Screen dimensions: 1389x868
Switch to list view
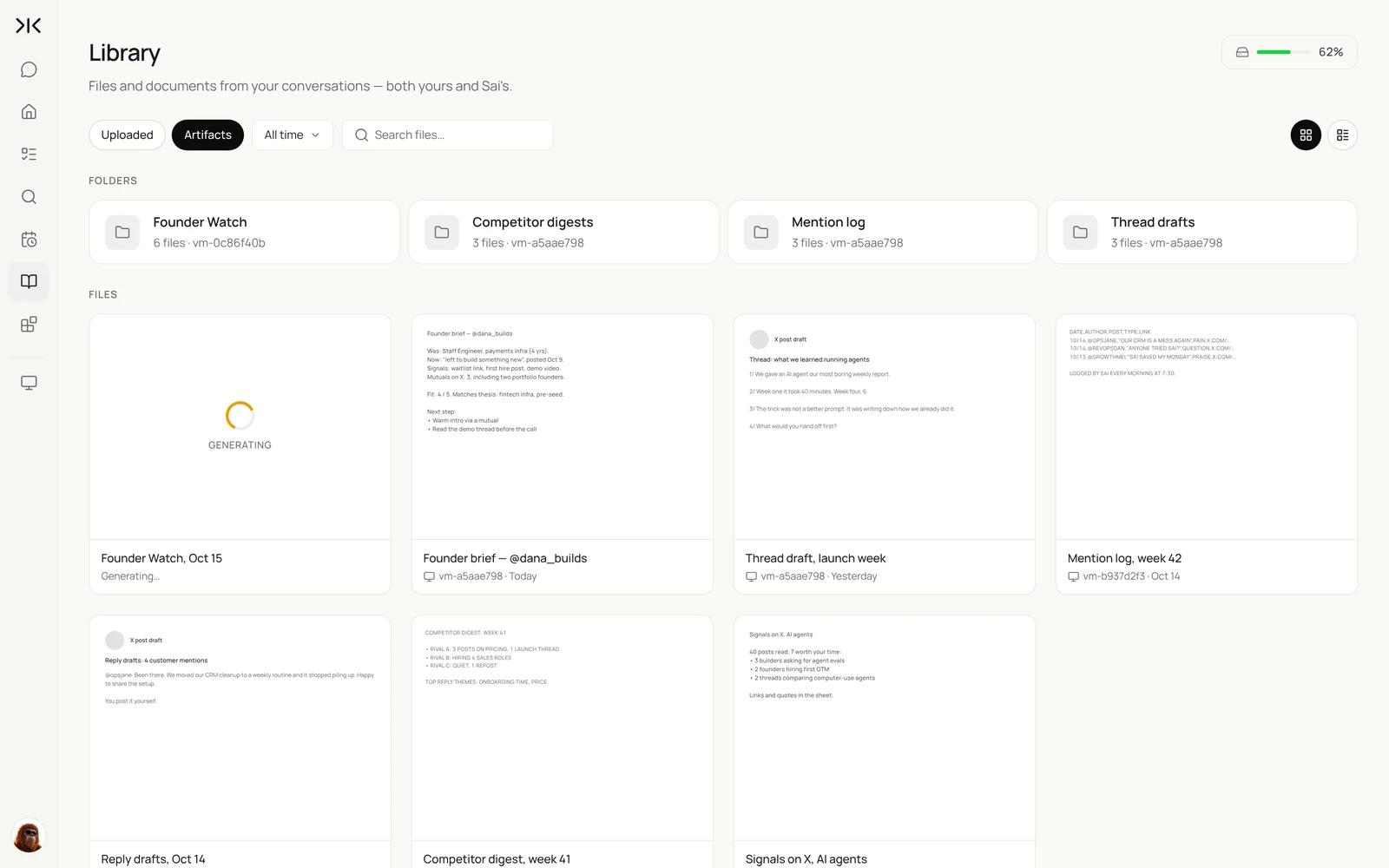[x=1343, y=135]
